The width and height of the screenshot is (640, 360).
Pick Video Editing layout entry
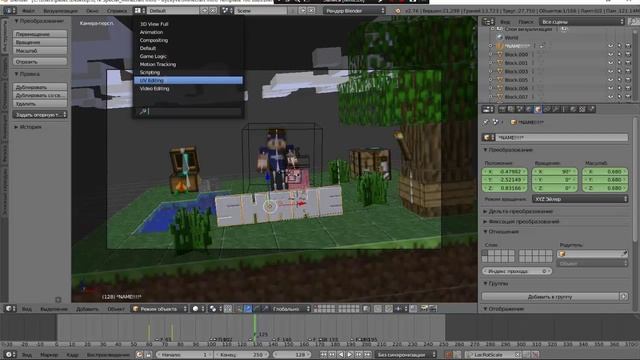pyautogui.click(x=188, y=89)
